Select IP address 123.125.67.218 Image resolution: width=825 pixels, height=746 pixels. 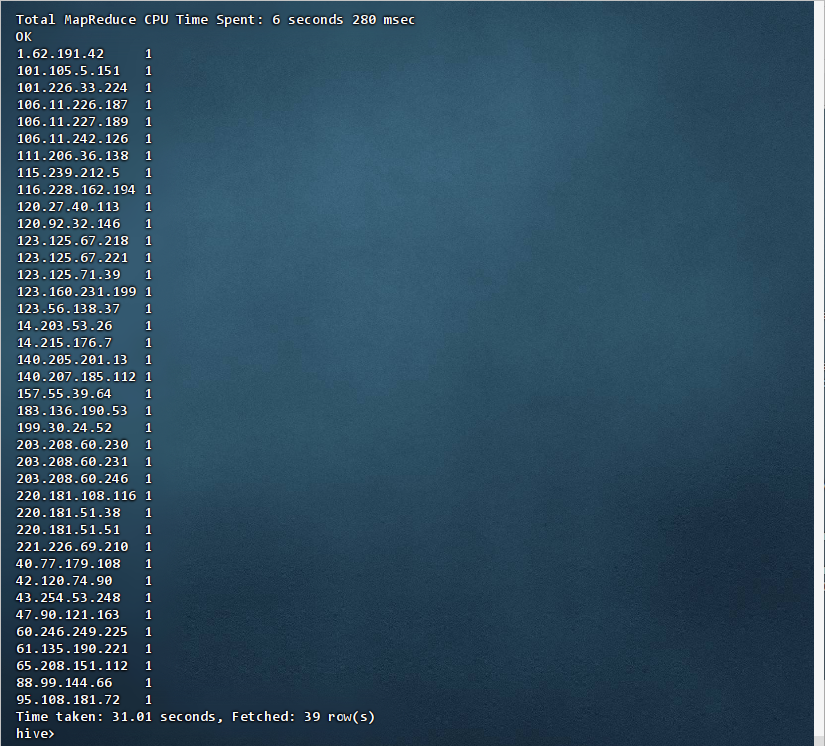click(x=73, y=240)
